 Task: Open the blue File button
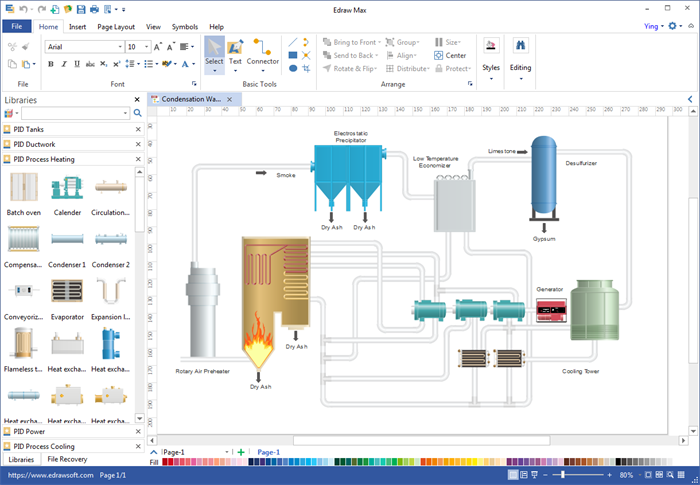[x=17, y=27]
